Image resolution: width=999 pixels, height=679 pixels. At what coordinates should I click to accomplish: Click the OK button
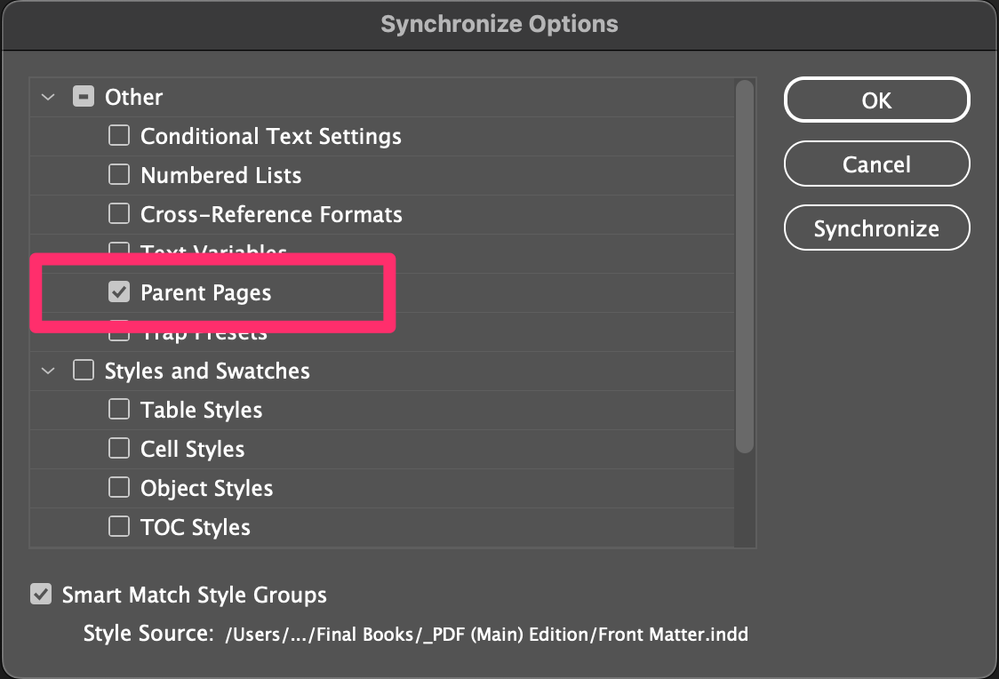pyautogui.click(x=876, y=100)
